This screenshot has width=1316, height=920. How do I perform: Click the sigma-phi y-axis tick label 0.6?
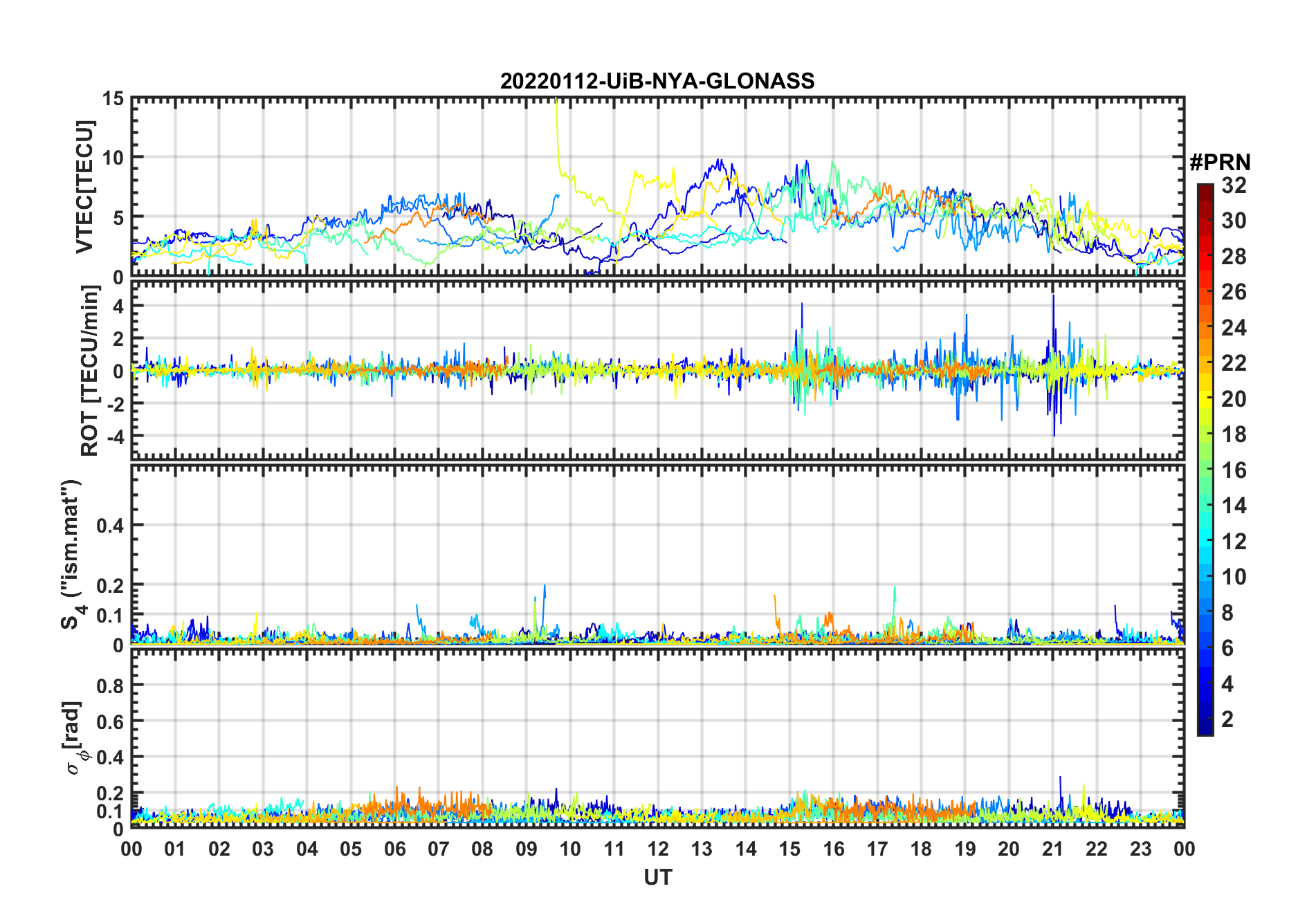(x=111, y=721)
